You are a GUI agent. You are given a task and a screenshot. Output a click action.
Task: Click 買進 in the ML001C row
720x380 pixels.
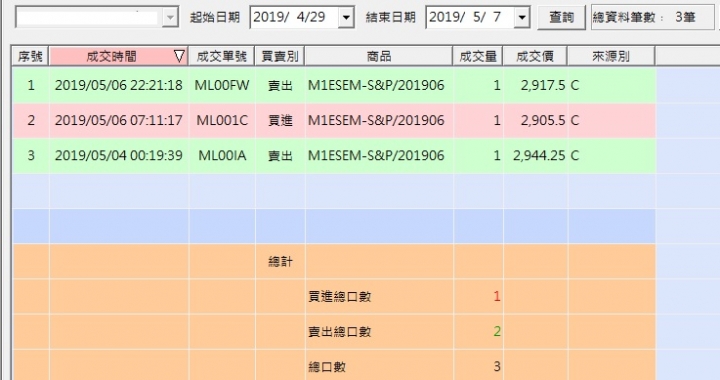[x=280, y=120]
